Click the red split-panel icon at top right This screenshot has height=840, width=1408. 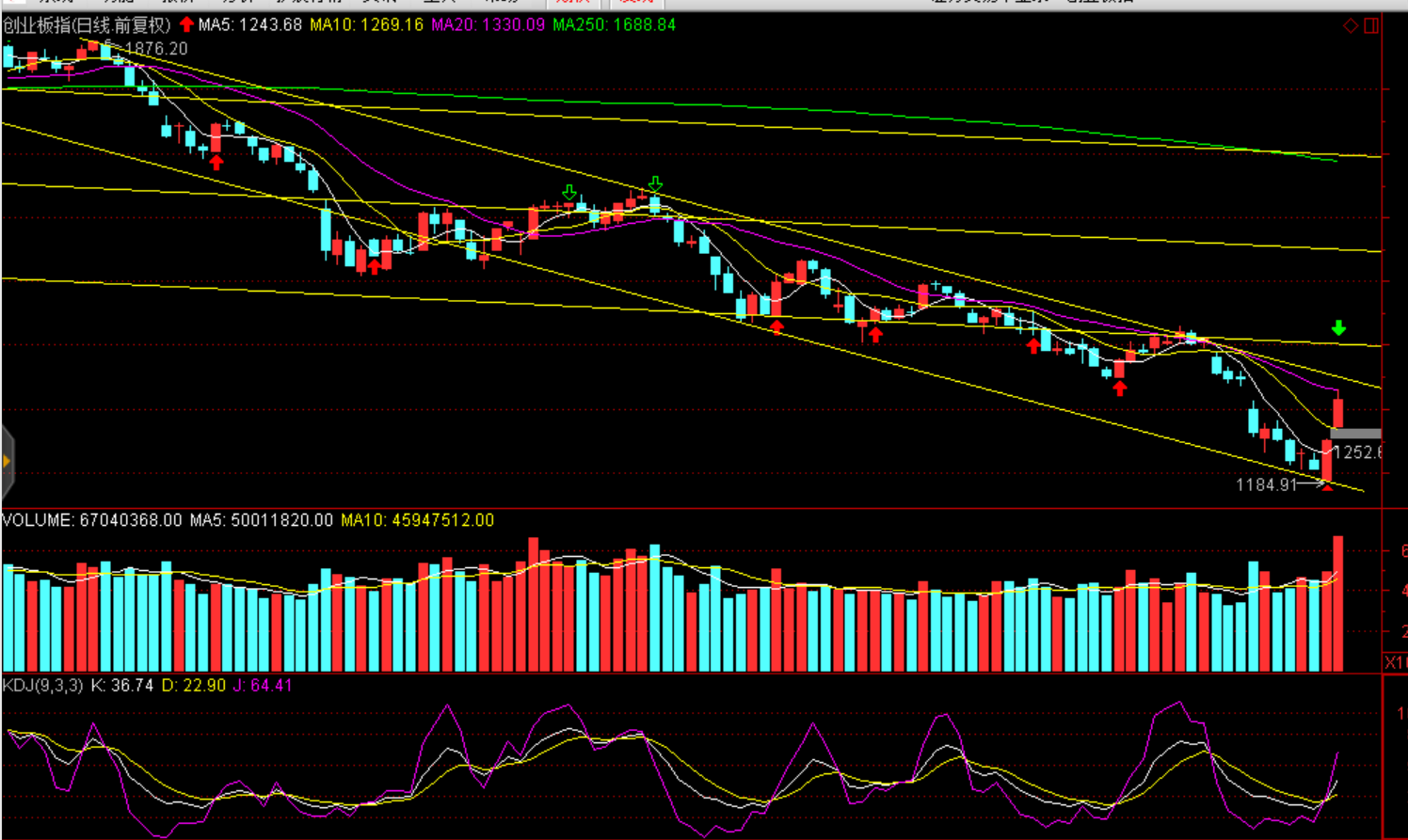coord(1371,25)
